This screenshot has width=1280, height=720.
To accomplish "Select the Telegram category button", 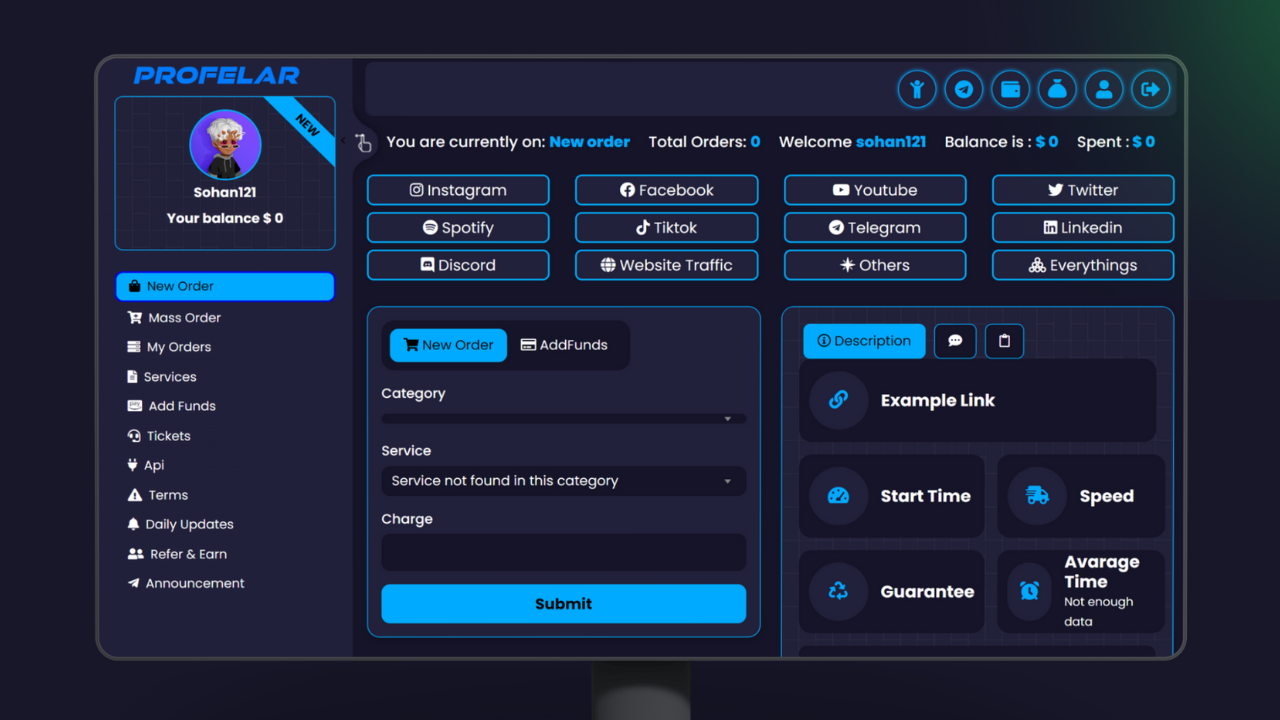I will pyautogui.click(x=875, y=227).
